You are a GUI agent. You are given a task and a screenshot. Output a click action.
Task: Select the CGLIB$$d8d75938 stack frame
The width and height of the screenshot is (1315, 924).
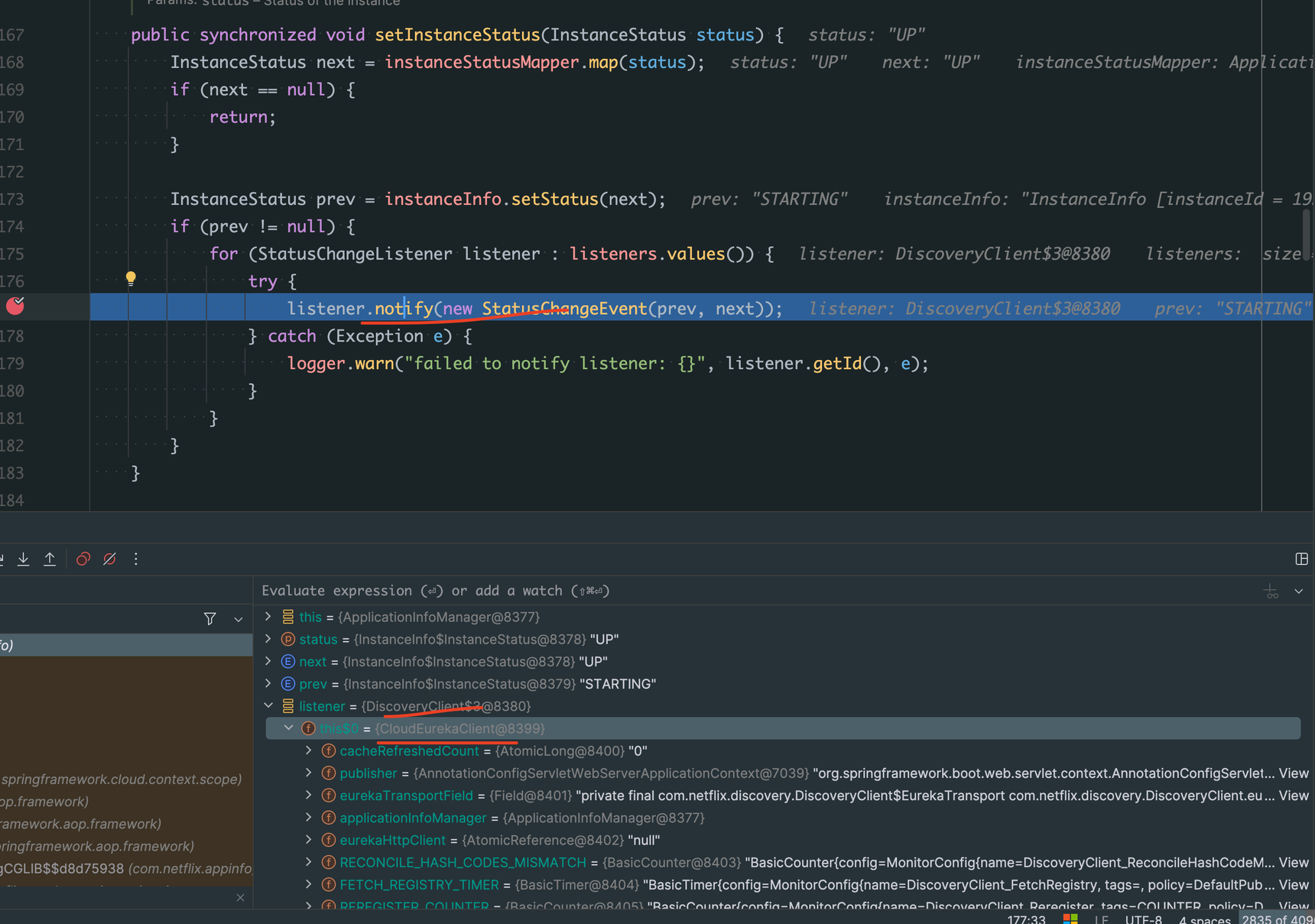(126, 868)
